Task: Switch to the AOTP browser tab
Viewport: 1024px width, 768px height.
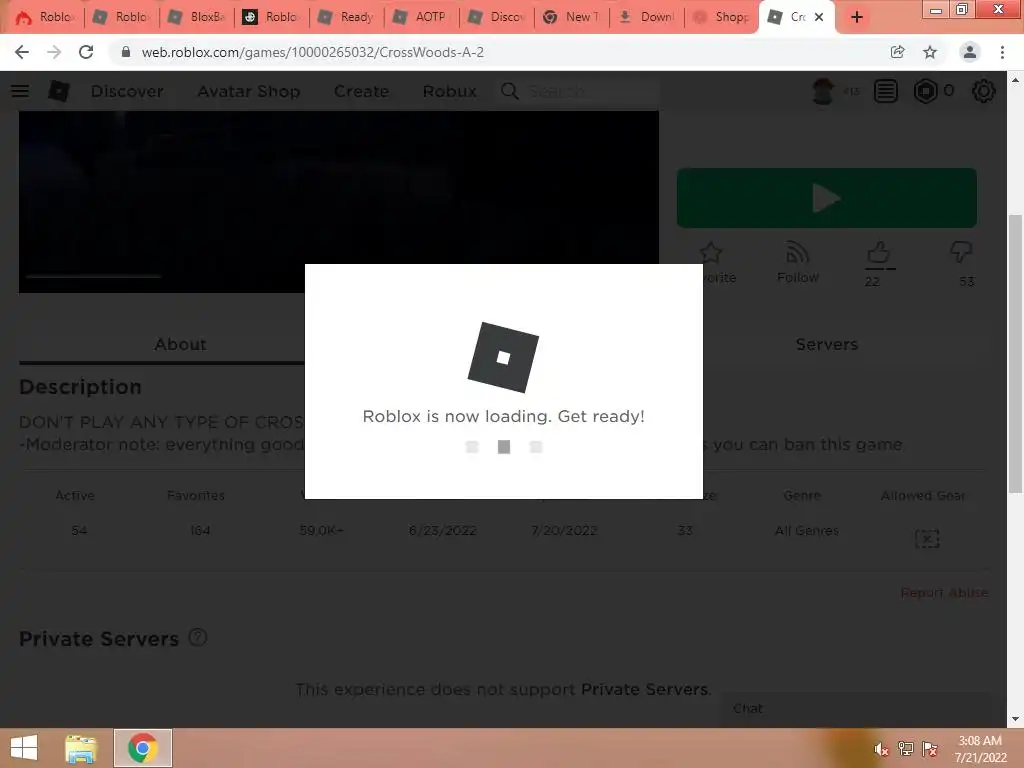Action: coord(422,17)
